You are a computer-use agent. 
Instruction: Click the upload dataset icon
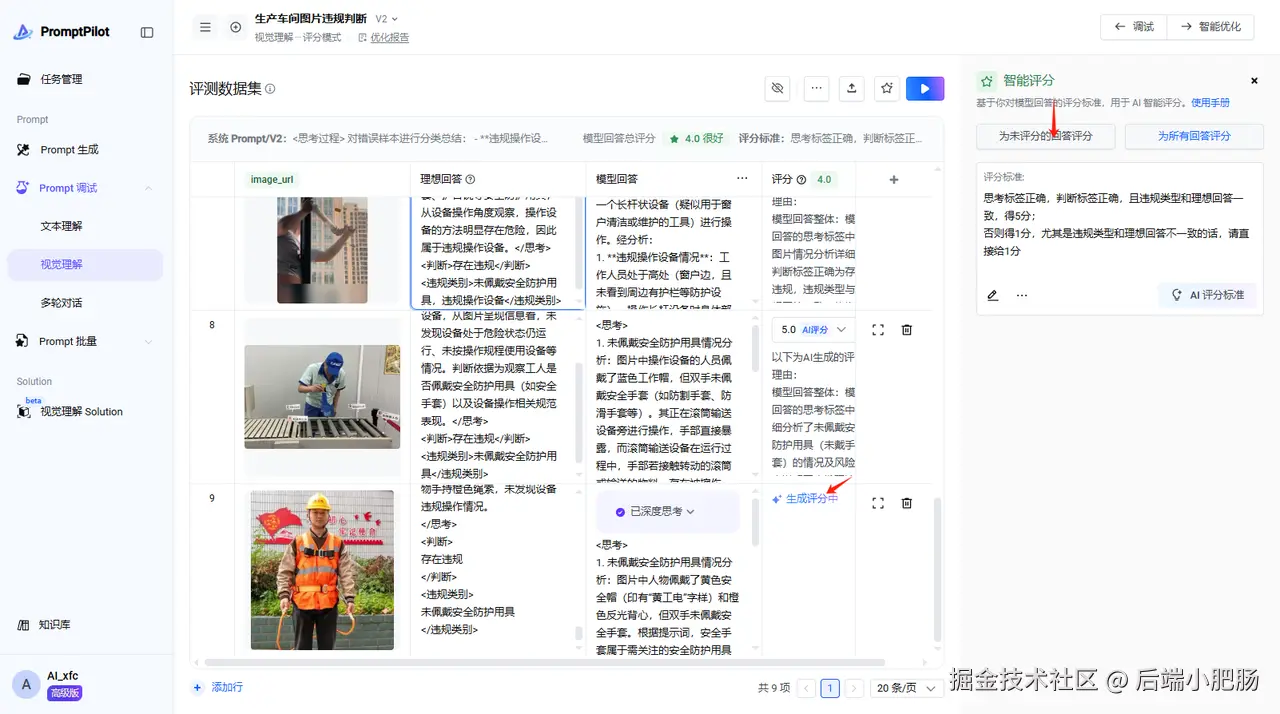point(851,88)
